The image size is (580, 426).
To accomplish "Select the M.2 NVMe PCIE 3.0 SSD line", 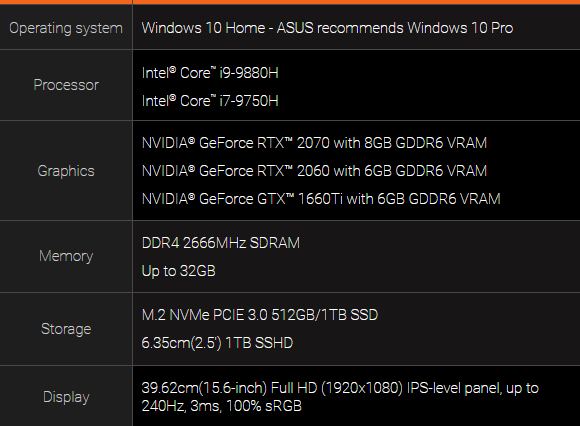I will pyautogui.click(x=260, y=315).
